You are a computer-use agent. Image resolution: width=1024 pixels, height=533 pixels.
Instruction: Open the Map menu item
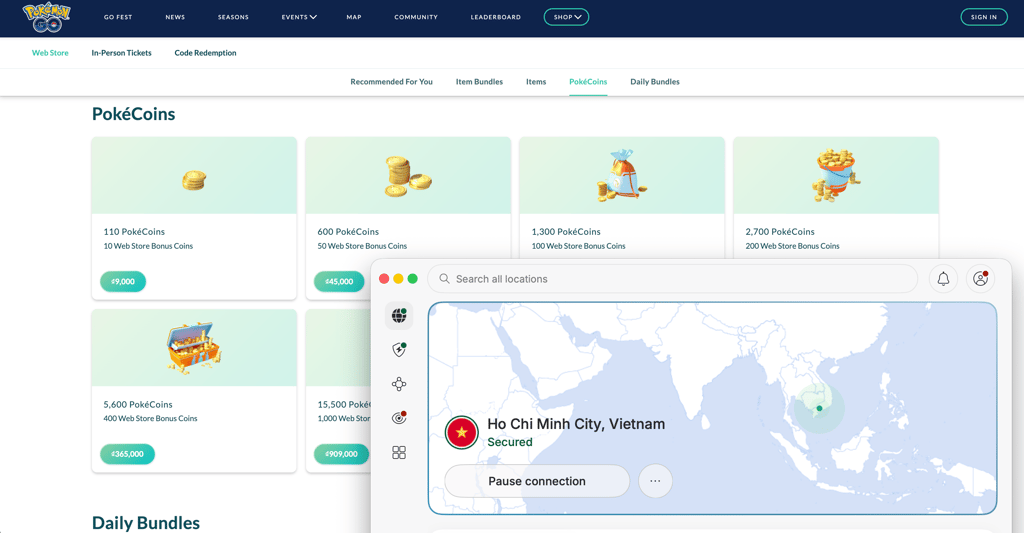[354, 17]
